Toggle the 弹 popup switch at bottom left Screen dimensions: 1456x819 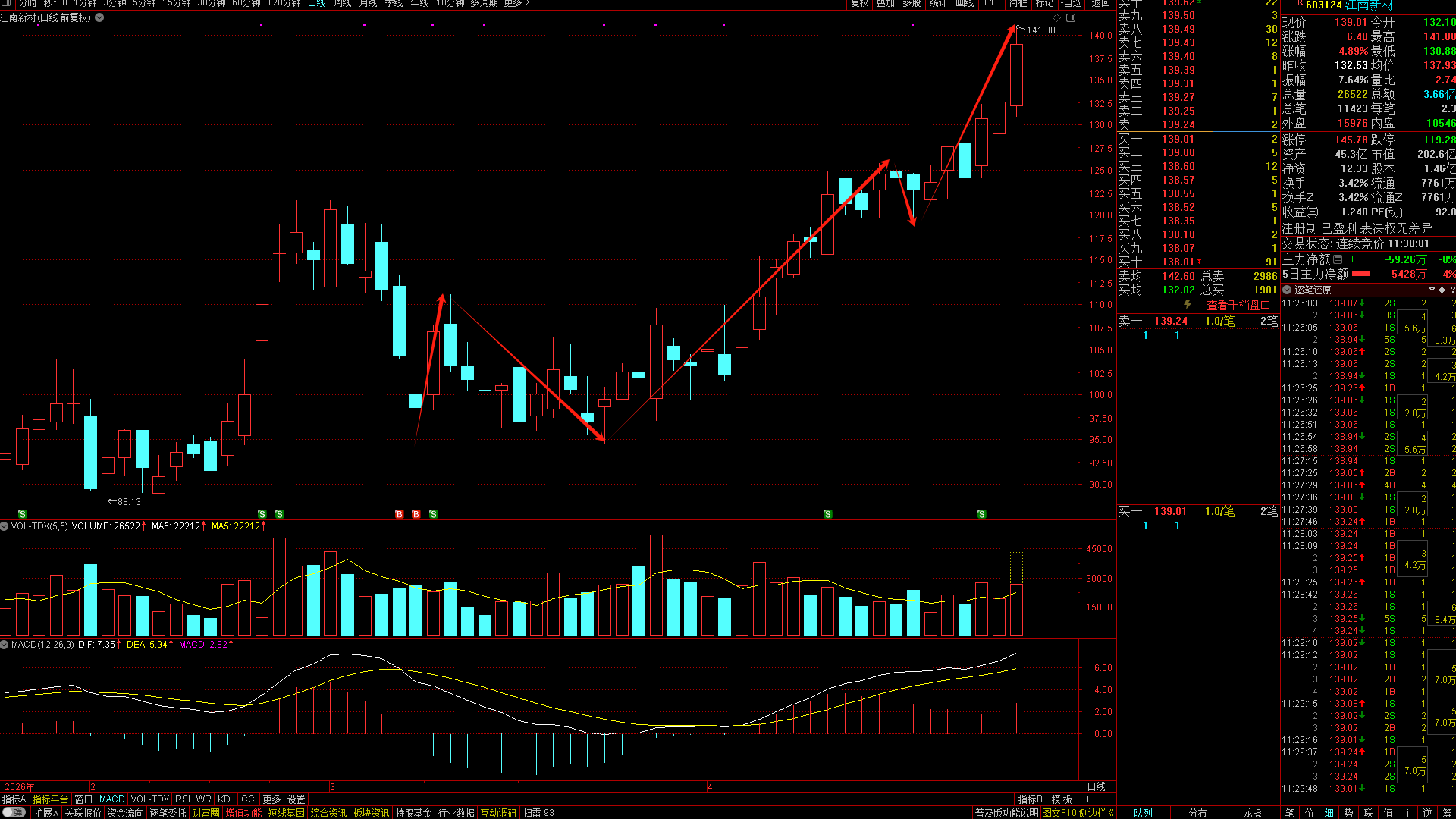click(x=14, y=812)
